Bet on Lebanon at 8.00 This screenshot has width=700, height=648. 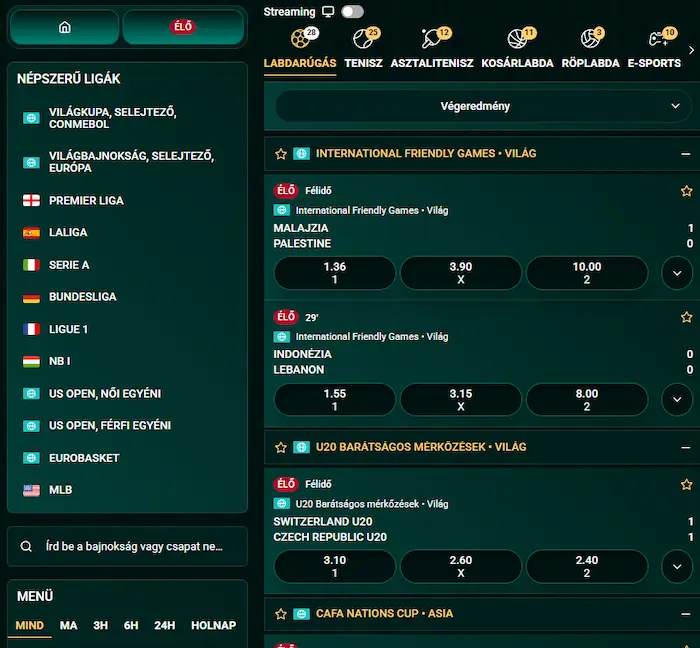(587, 399)
